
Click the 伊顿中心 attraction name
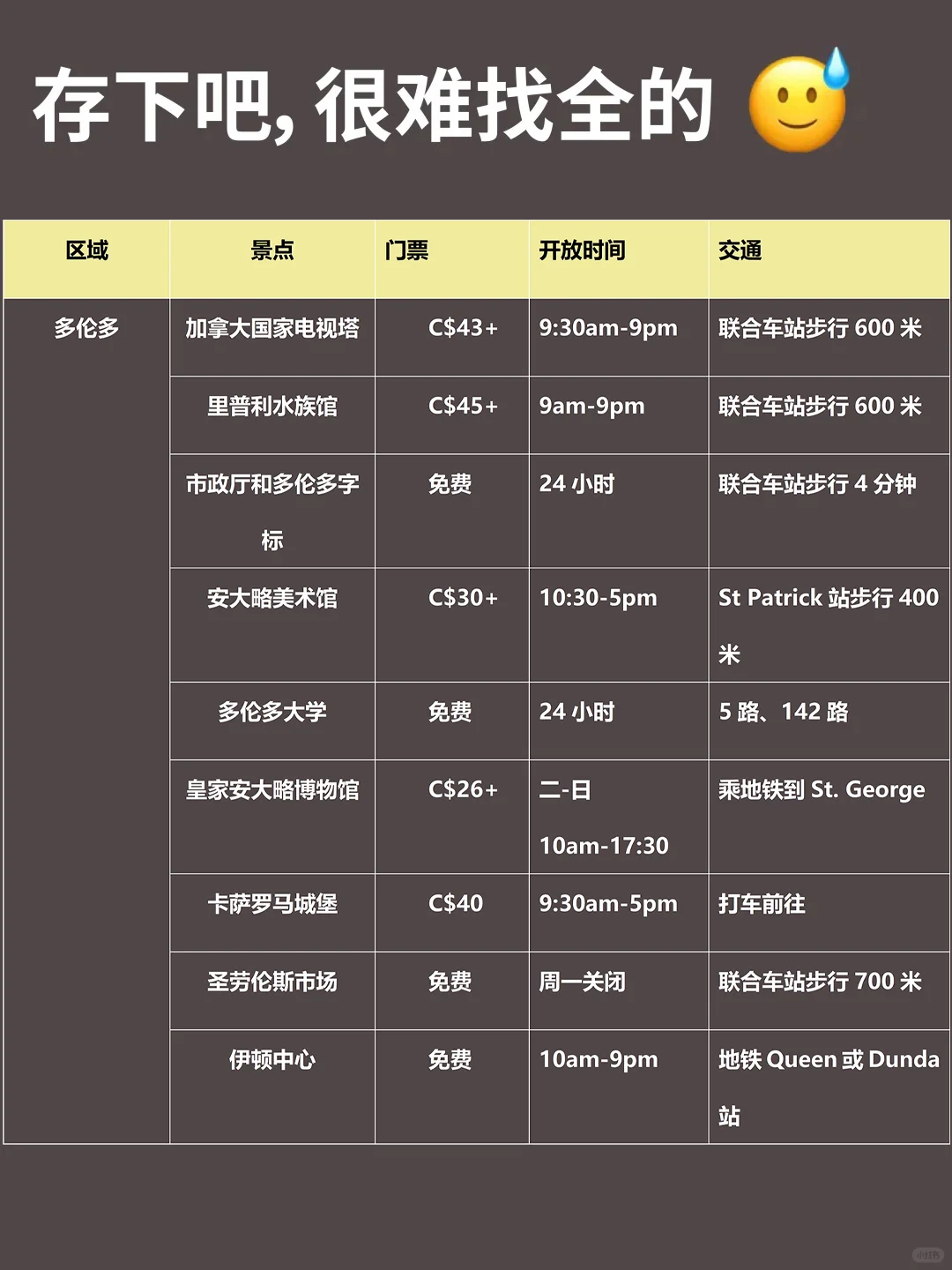[270, 1059]
